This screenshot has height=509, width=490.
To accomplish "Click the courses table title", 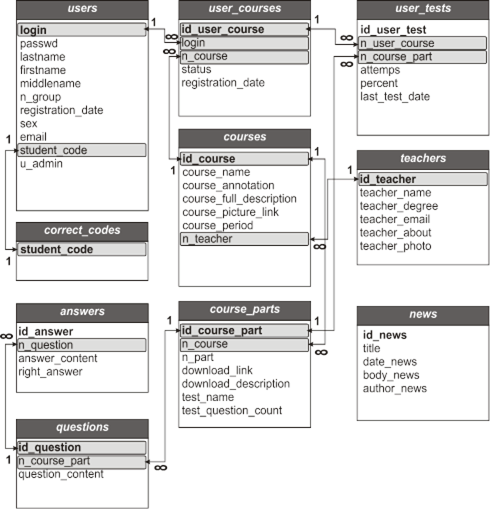I will [x=245, y=138].
